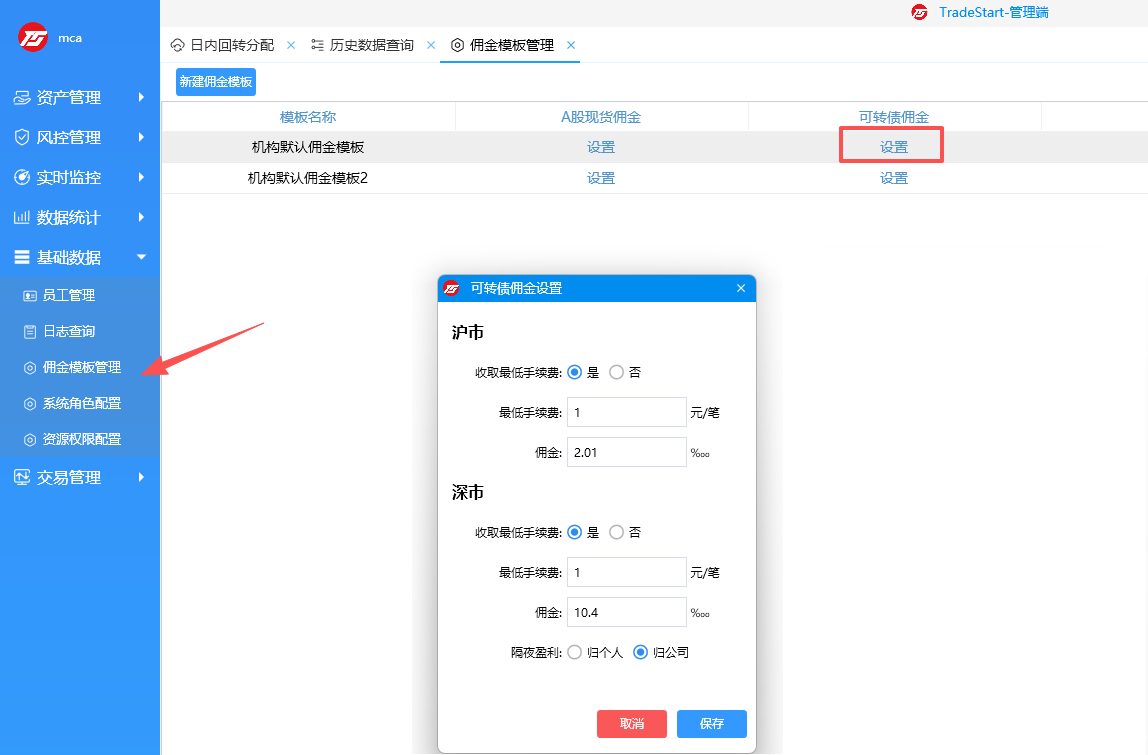Click the TradeStart-管理端 logo at top right
1148x755 pixels.
click(x=919, y=14)
